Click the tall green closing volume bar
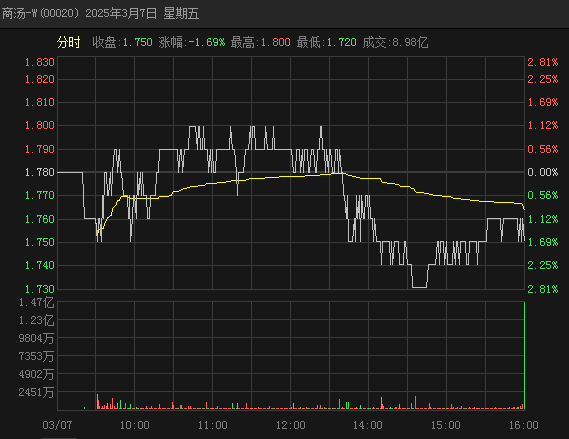 [x=524, y=356]
